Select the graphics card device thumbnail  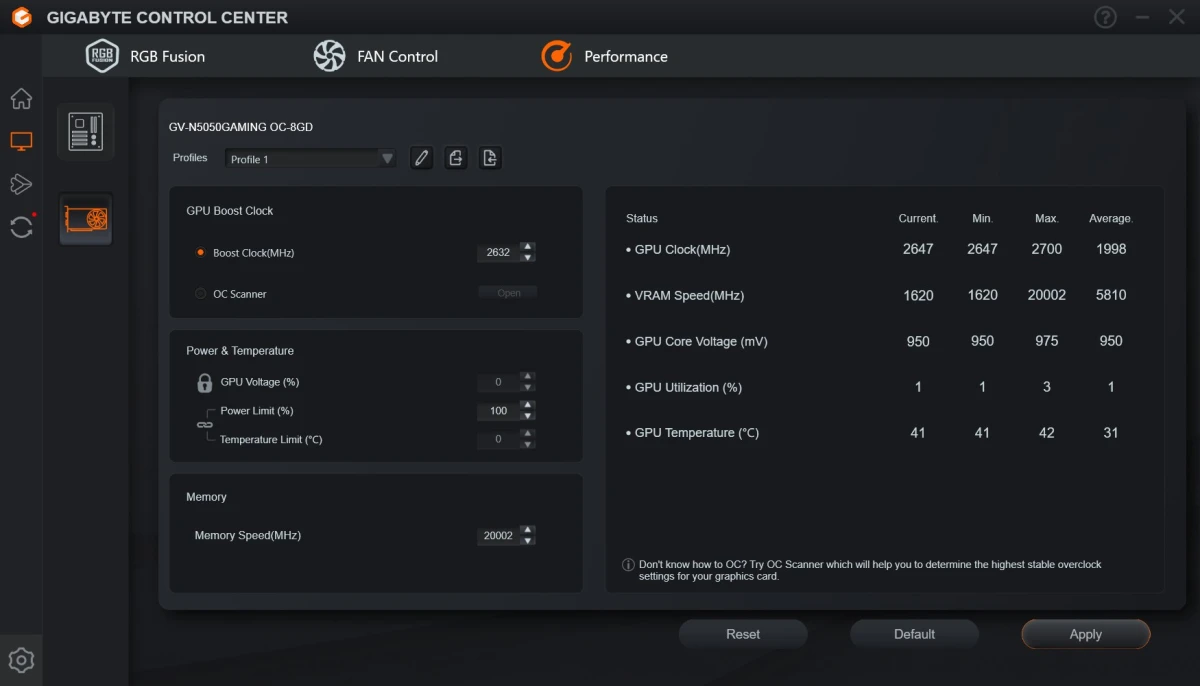click(85, 219)
